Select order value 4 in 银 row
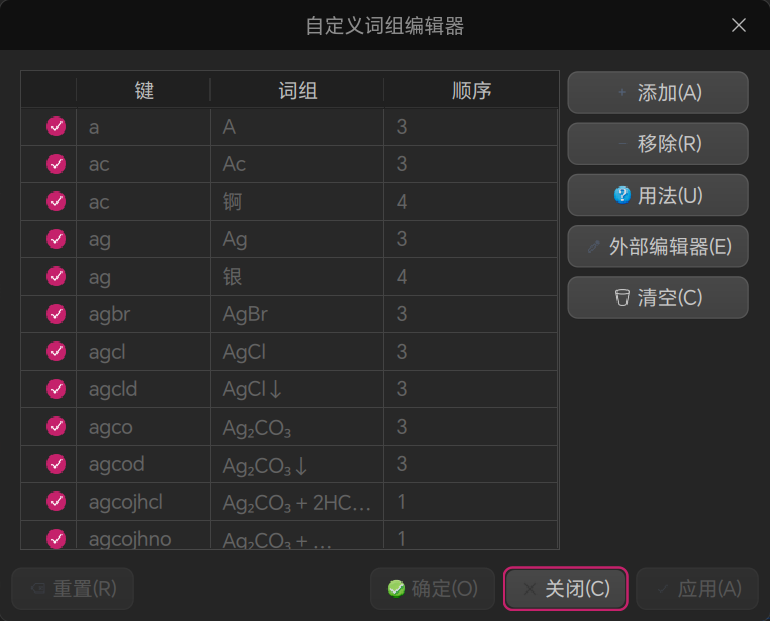 (470, 276)
